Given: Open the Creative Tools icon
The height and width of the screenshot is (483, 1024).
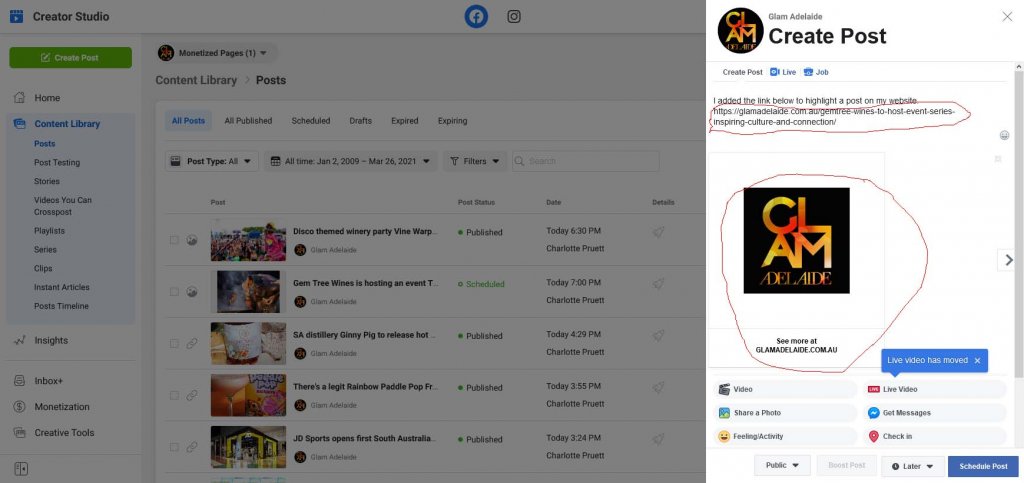Looking at the screenshot, I should (20, 432).
